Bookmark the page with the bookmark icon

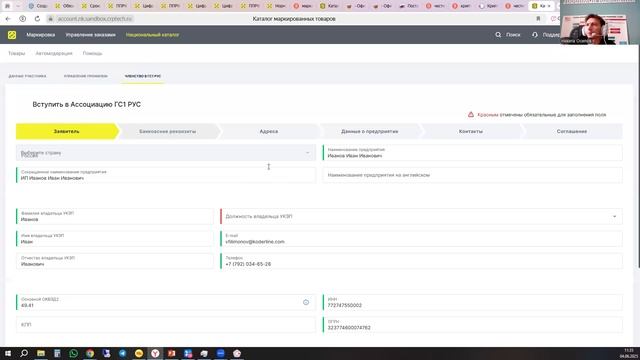[x=538, y=19]
